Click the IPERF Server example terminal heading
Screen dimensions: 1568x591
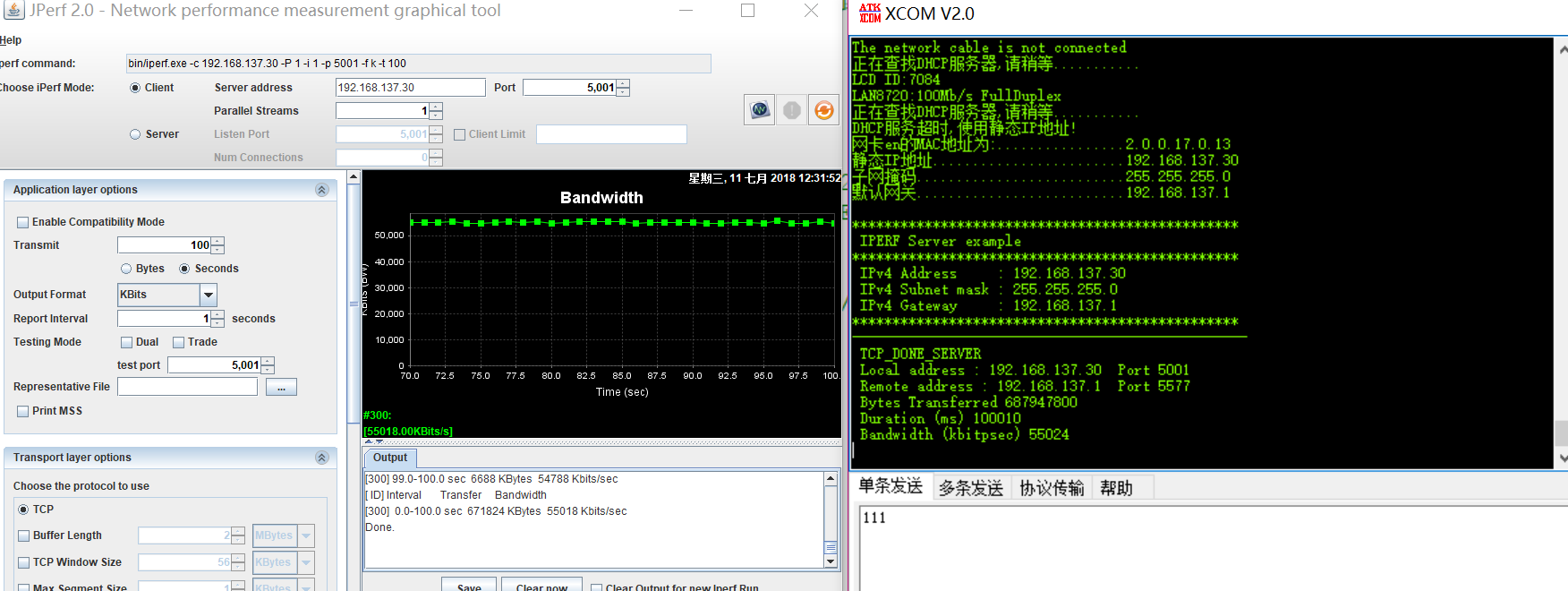[940, 241]
